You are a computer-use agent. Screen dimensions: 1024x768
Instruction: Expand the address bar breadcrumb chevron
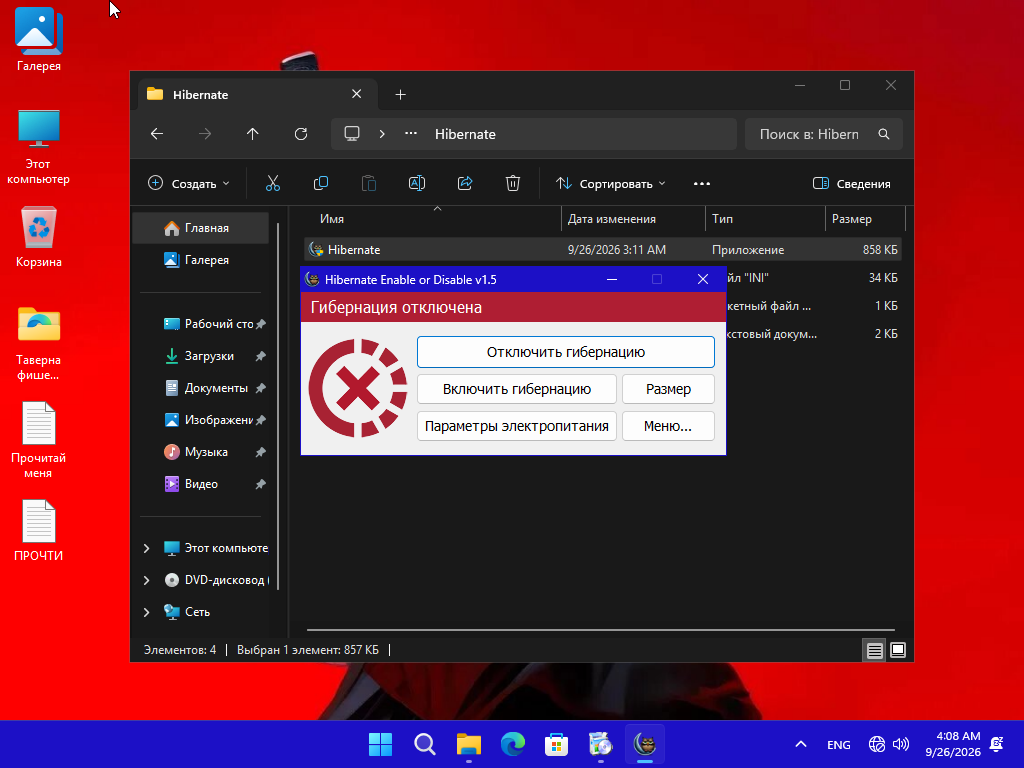coord(382,134)
